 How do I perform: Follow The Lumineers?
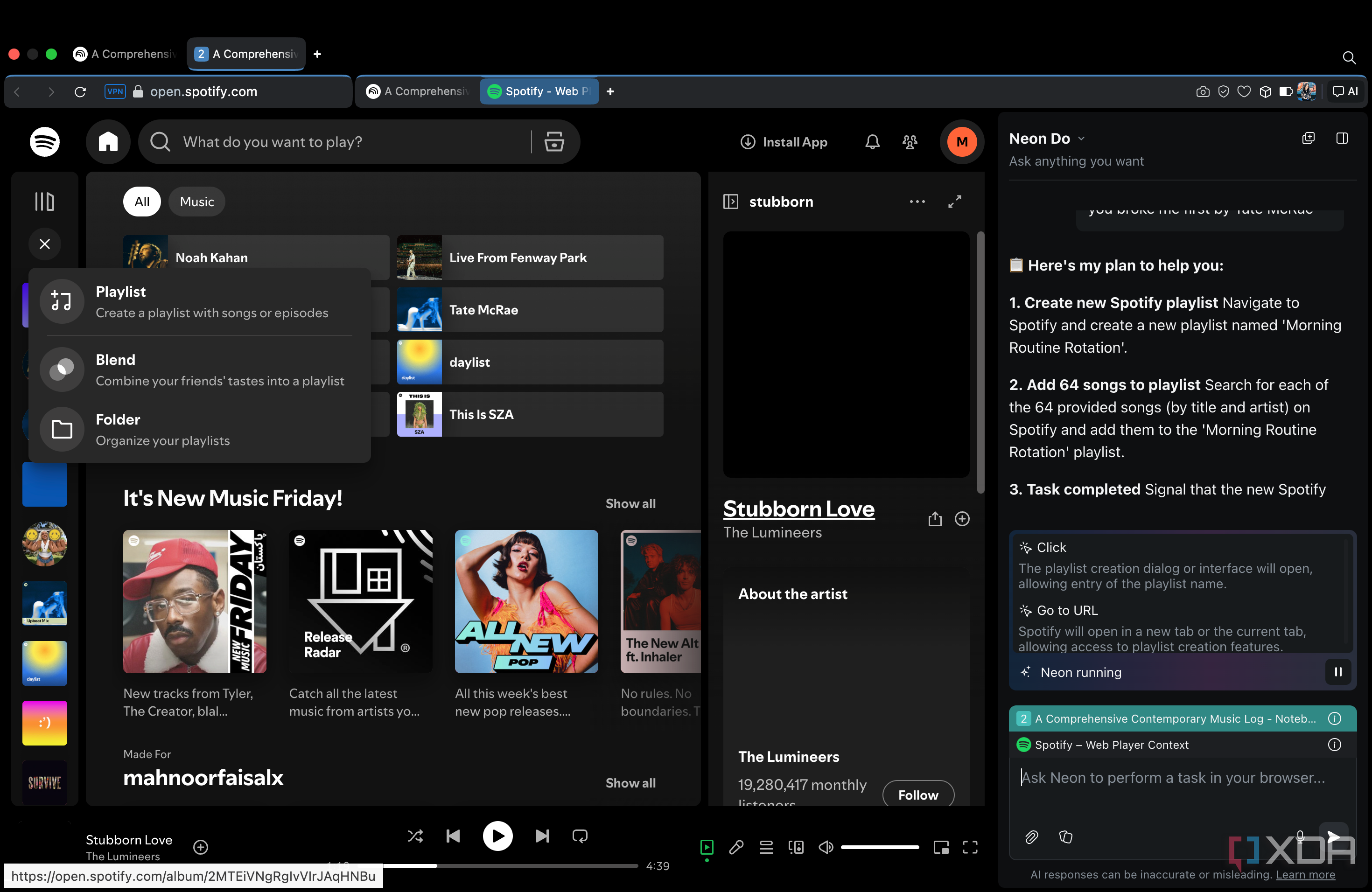(x=918, y=794)
